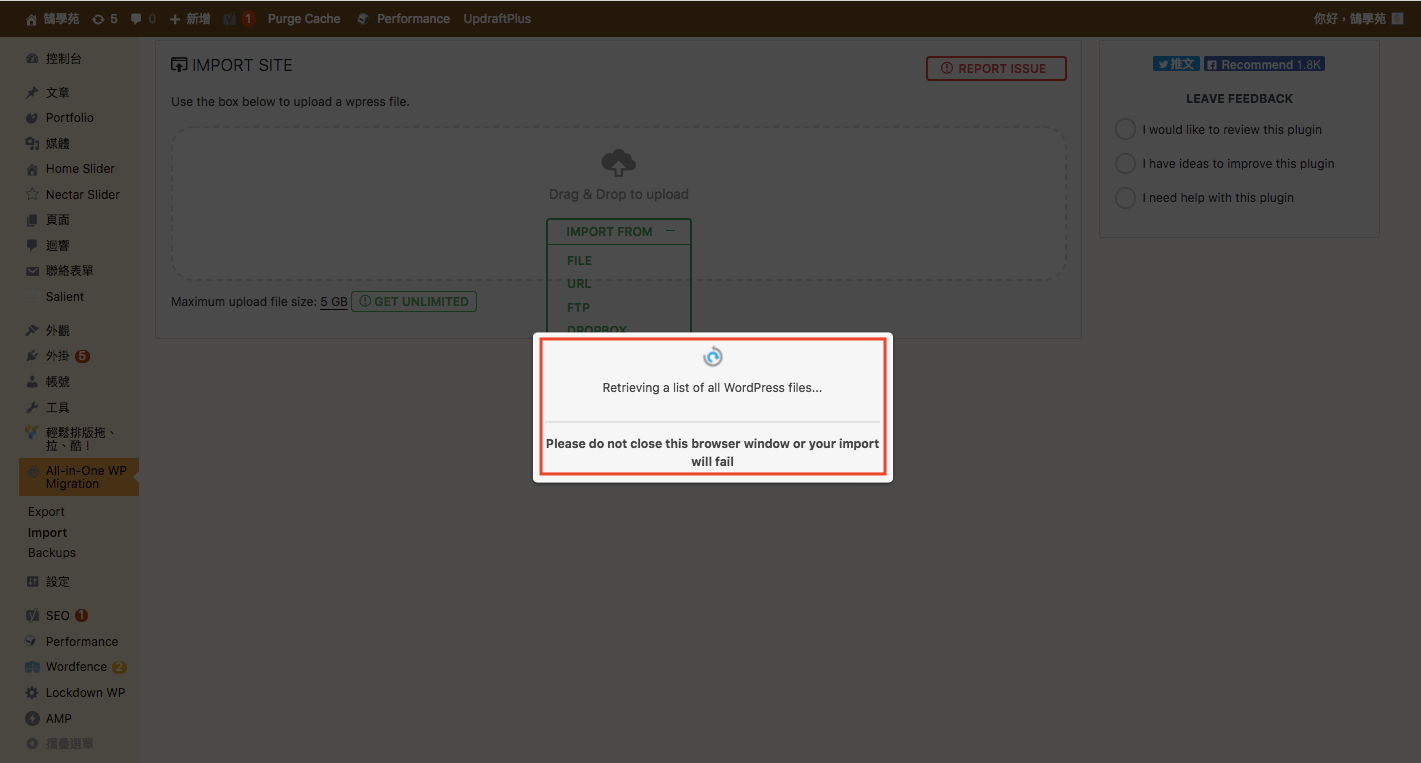Click the Retrieving a list of all WordPress files text

pyautogui.click(x=712, y=388)
